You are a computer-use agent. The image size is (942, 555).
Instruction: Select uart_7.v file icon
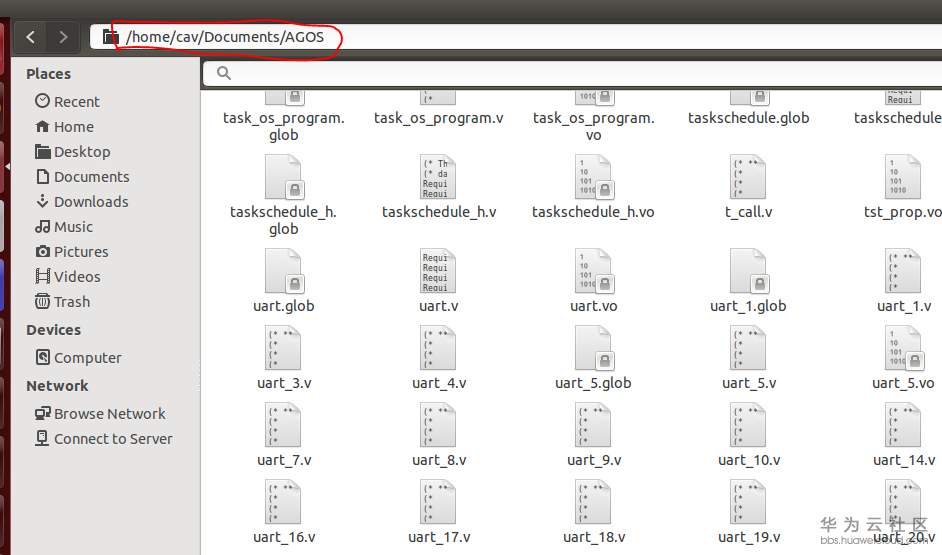click(x=284, y=425)
